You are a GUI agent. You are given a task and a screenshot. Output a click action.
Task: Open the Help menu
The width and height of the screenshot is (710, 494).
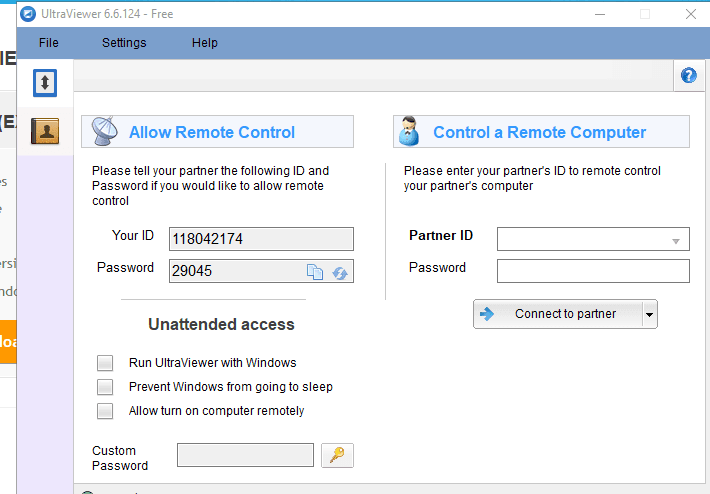[x=204, y=43]
